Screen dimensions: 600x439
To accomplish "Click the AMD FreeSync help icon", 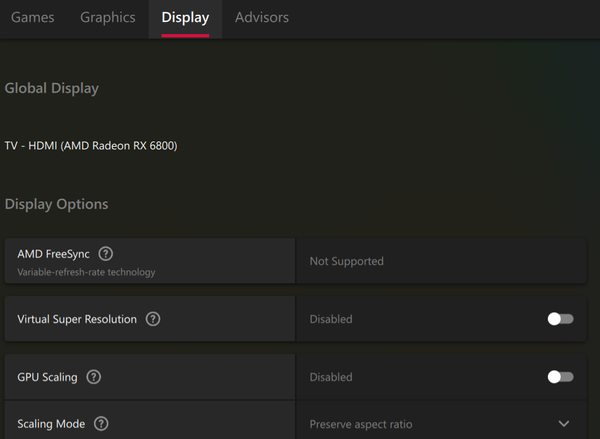I will point(106,254).
